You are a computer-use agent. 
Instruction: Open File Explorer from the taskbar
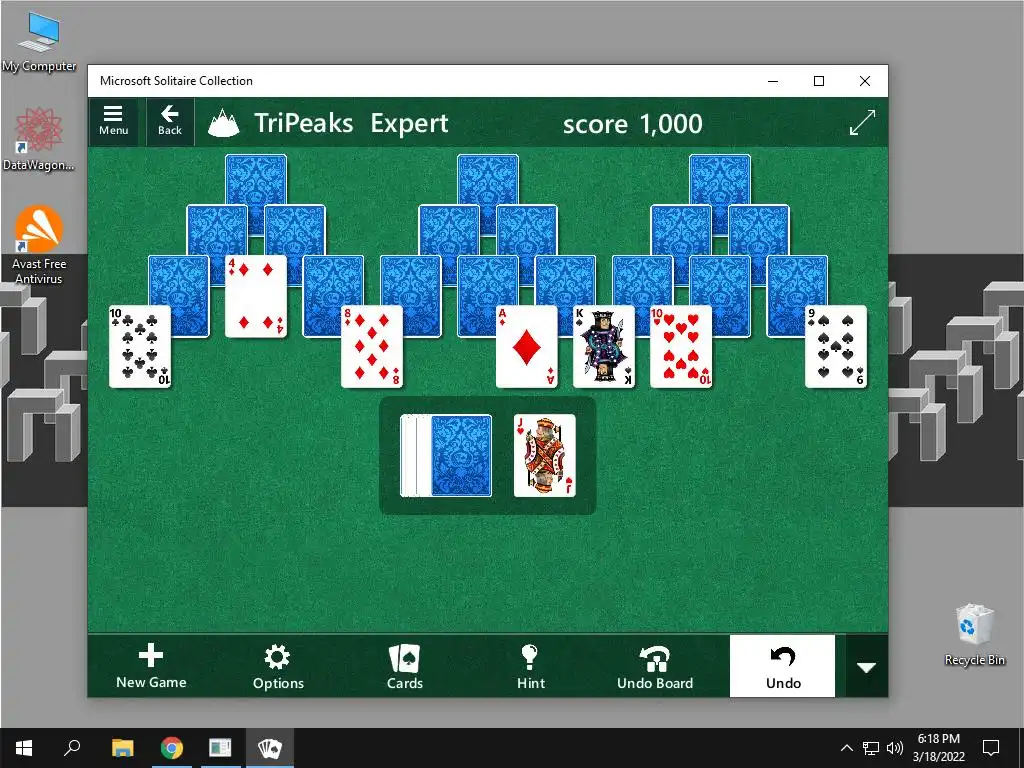click(x=122, y=748)
